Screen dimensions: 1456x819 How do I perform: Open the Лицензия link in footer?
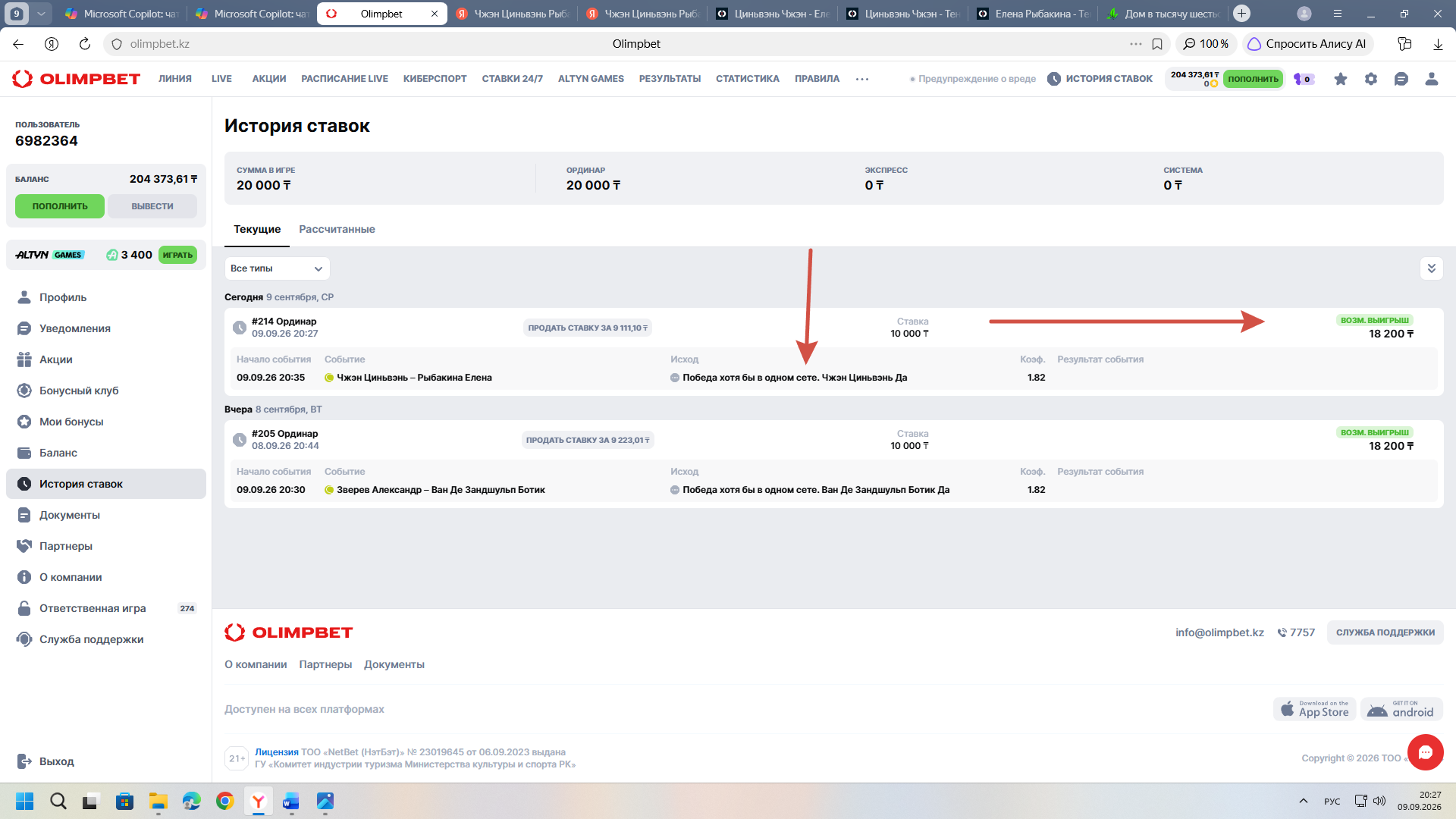point(277,752)
